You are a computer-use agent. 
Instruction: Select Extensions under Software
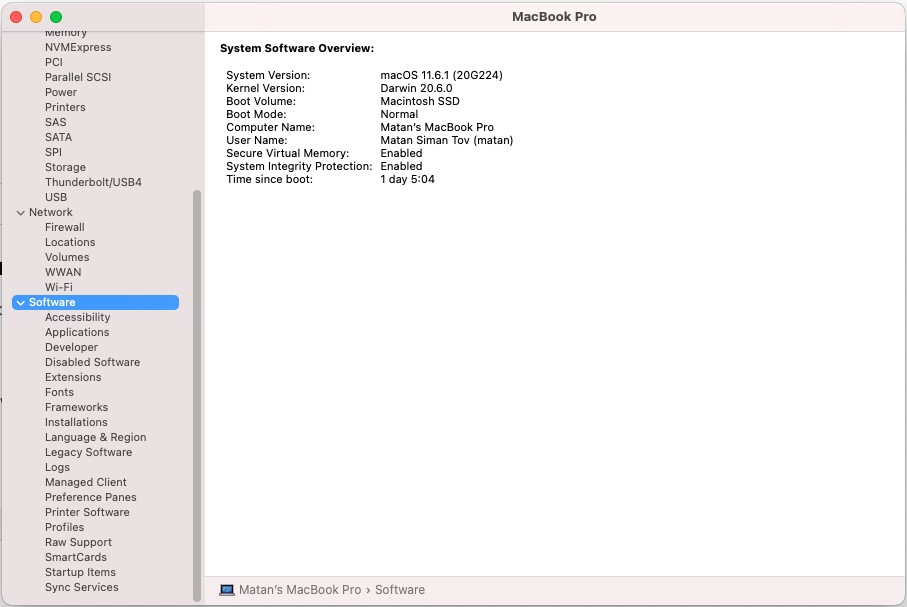pyautogui.click(x=73, y=378)
